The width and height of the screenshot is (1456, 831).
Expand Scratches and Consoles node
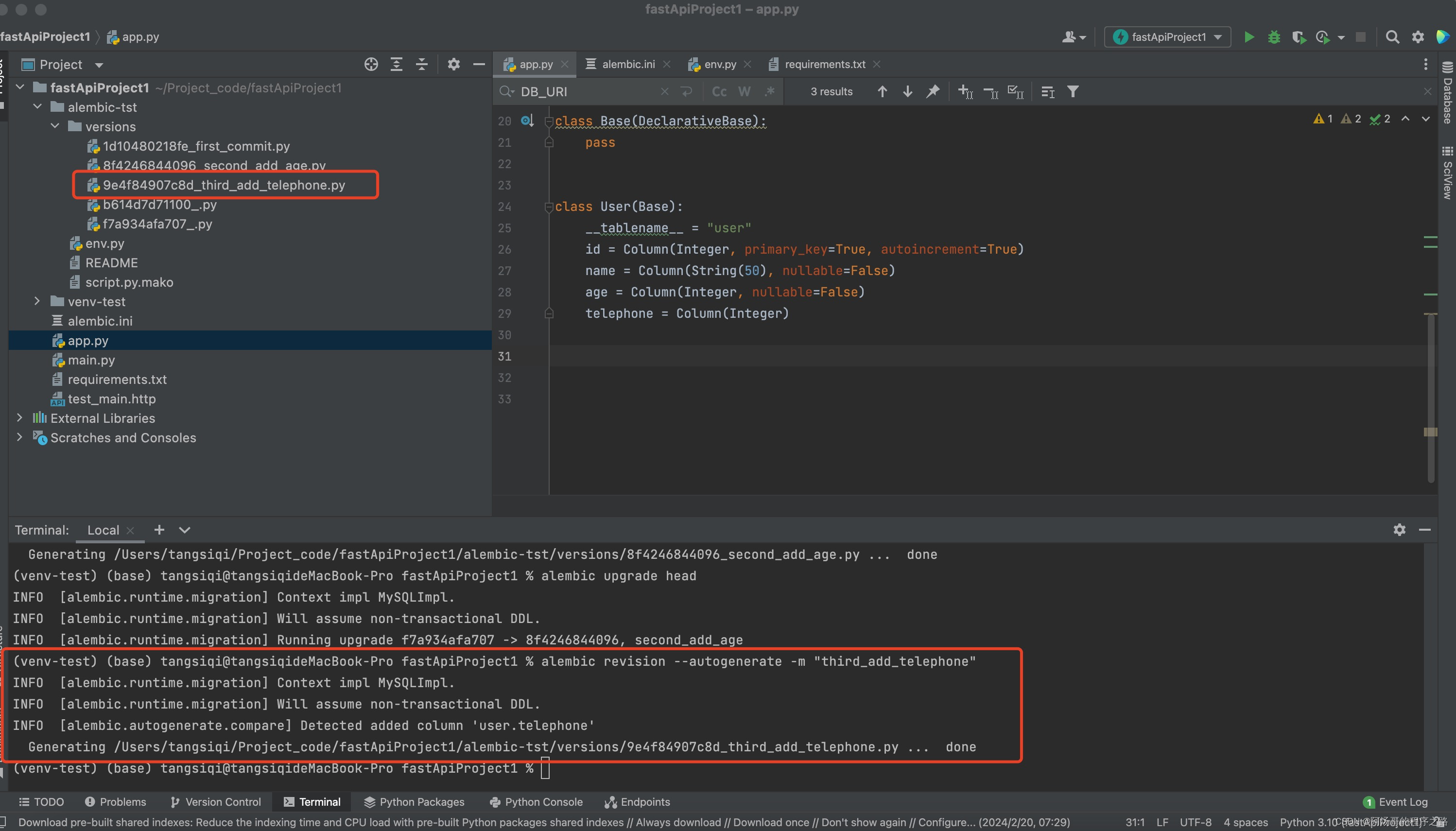20,437
